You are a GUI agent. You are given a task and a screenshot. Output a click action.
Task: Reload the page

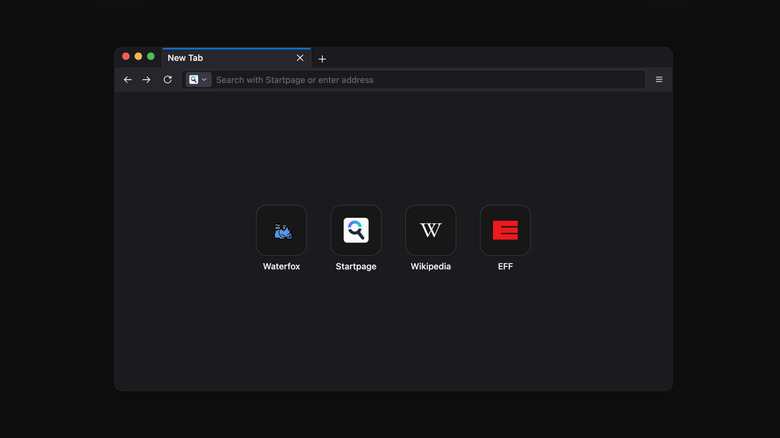click(168, 80)
